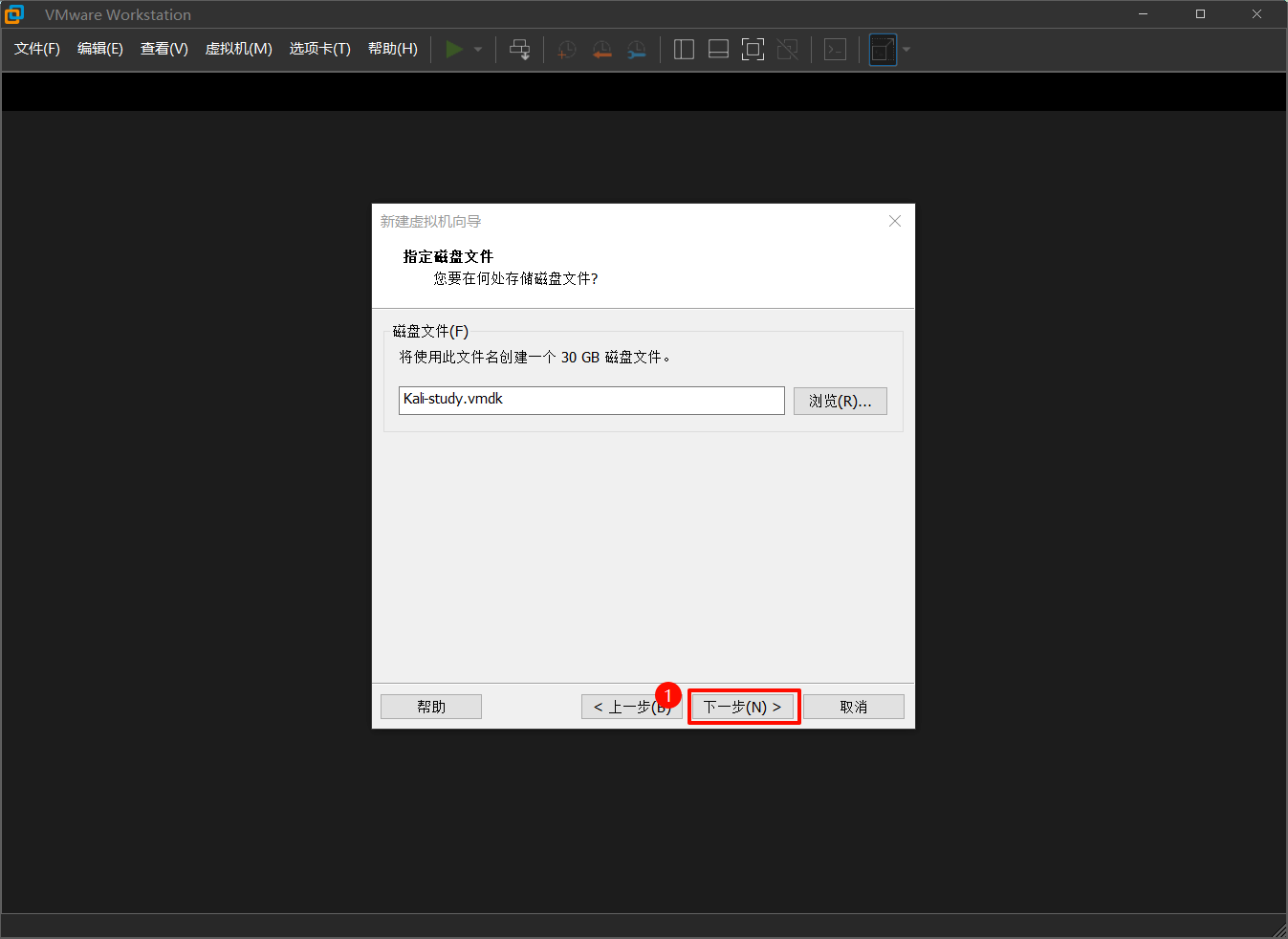Viewport: 1288px width, 939px height.
Task: Toggle the library sidebar panel icon
Action: [x=684, y=49]
